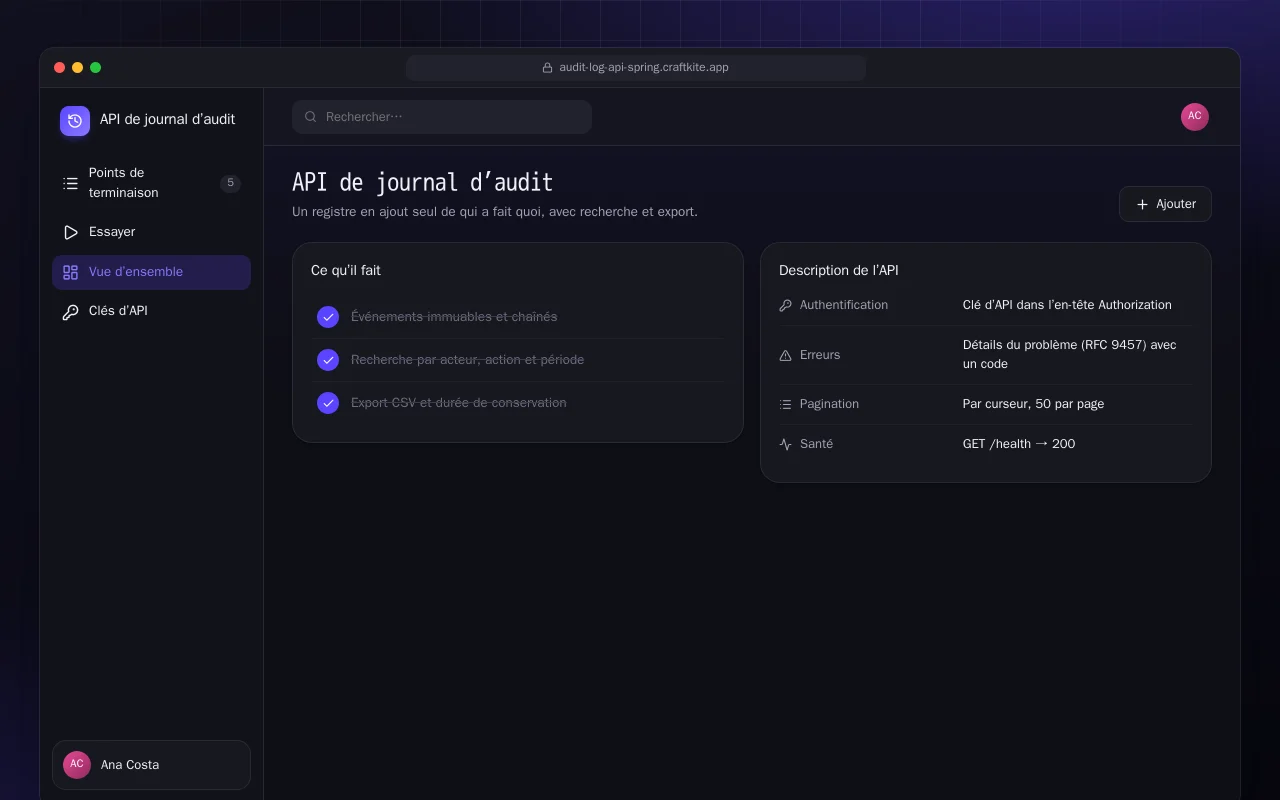Click the play icon beside Essayer
This screenshot has width=1280, height=800.
click(x=70, y=232)
